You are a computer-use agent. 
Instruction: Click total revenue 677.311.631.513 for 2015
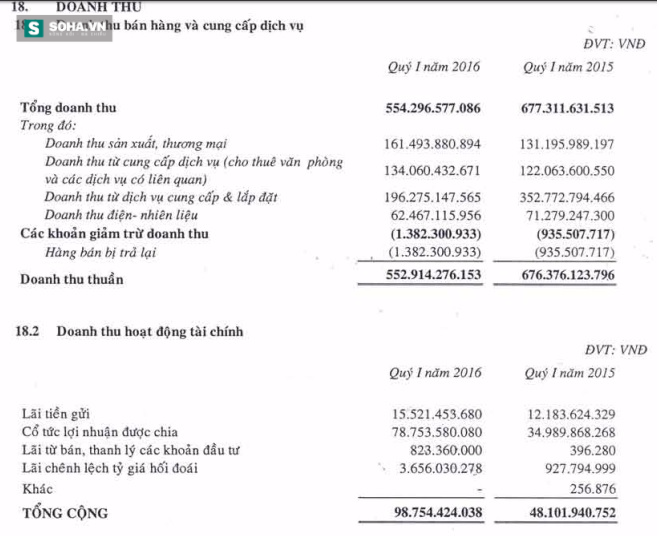tap(567, 108)
